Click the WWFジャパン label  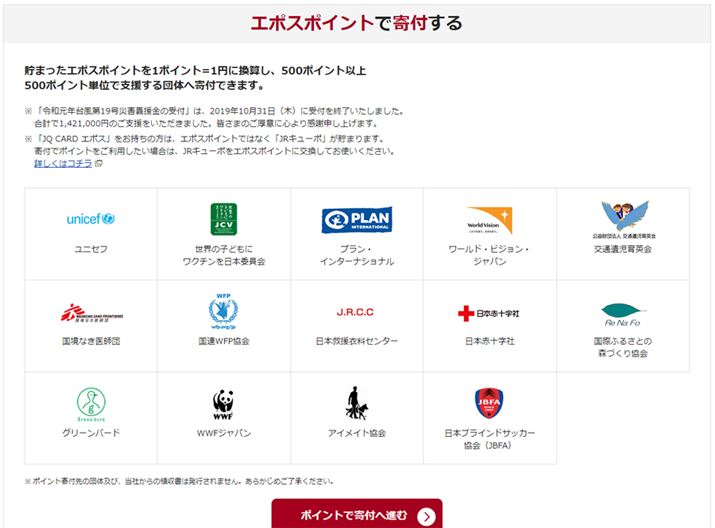pos(223,433)
